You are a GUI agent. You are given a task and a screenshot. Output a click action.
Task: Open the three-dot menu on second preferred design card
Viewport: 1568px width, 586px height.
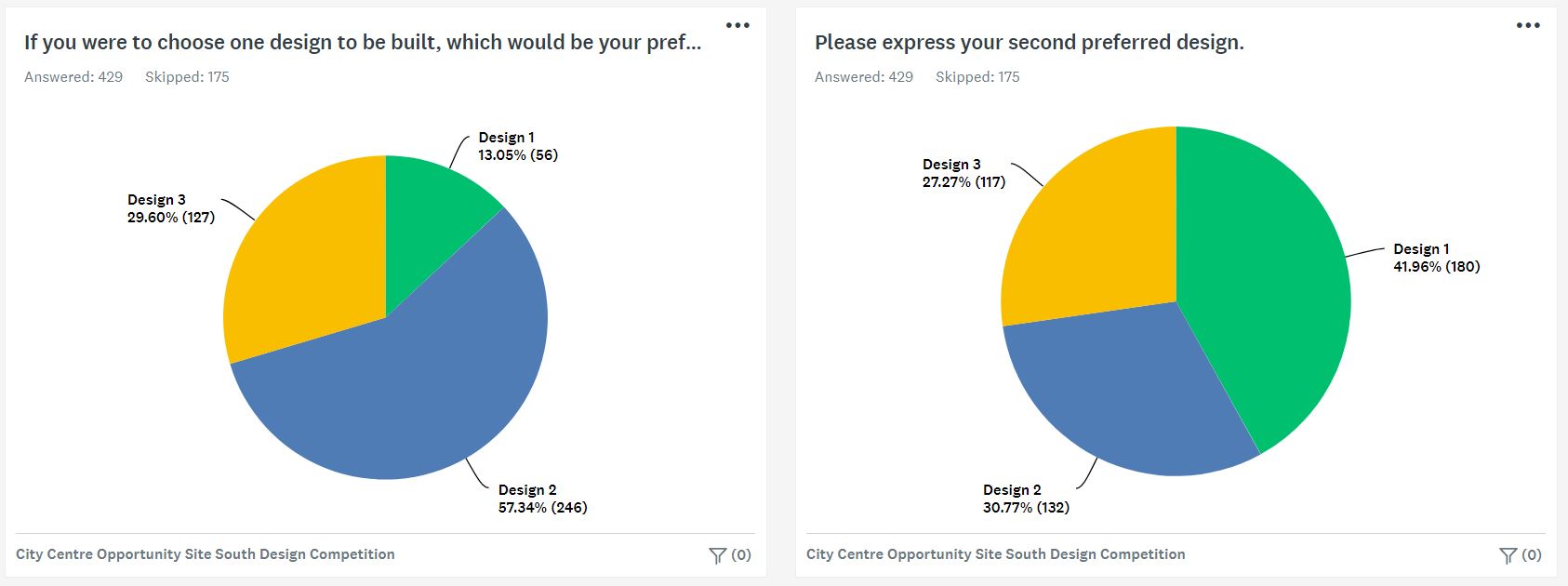tap(1528, 25)
